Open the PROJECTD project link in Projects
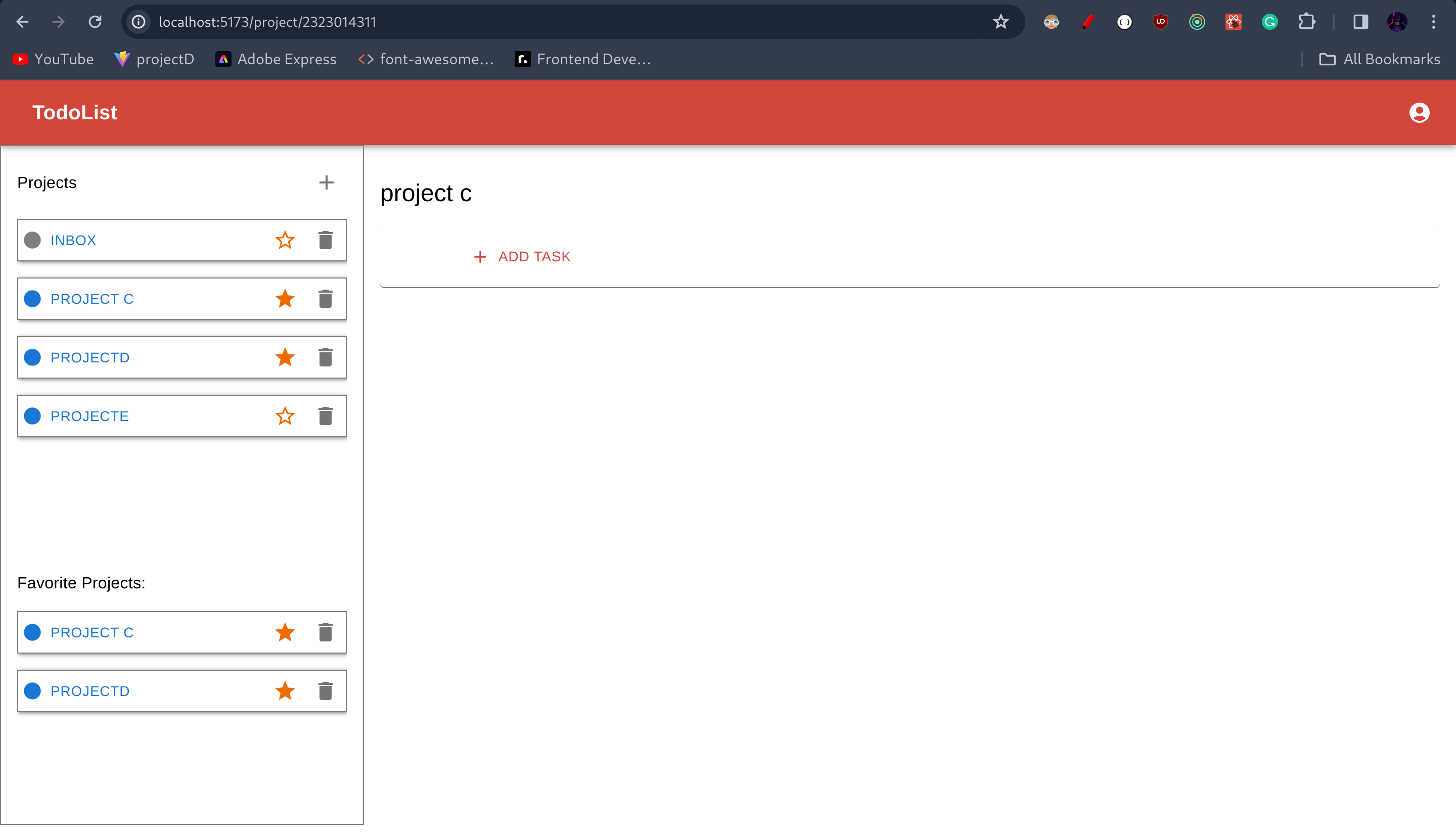The width and height of the screenshot is (1456, 834). tap(90, 357)
